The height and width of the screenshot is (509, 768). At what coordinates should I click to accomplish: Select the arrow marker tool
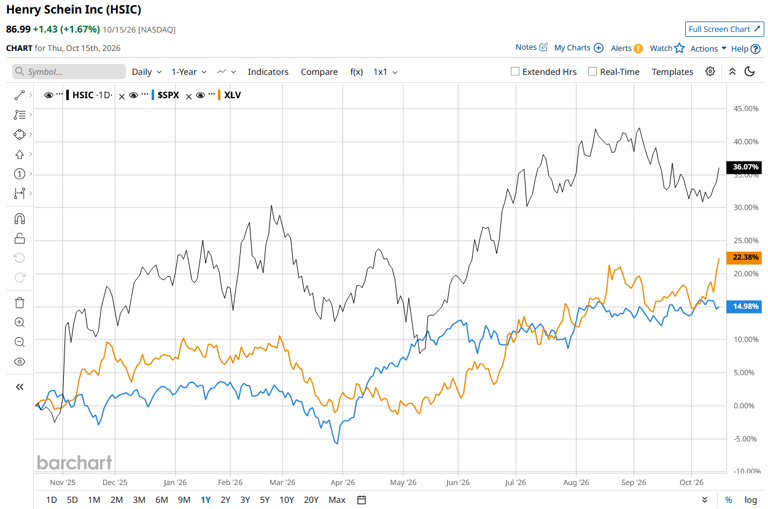pyautogui.click(x=20, y=154)
